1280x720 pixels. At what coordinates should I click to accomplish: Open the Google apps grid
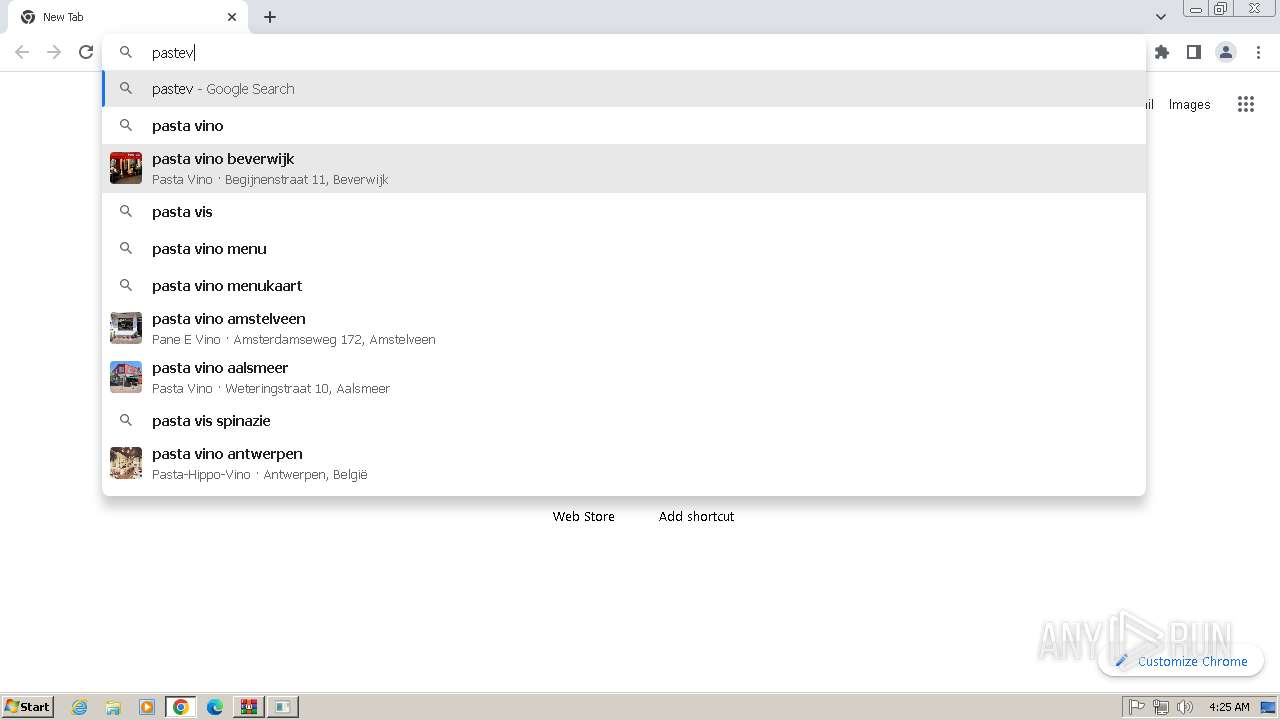click(1245, 104)
